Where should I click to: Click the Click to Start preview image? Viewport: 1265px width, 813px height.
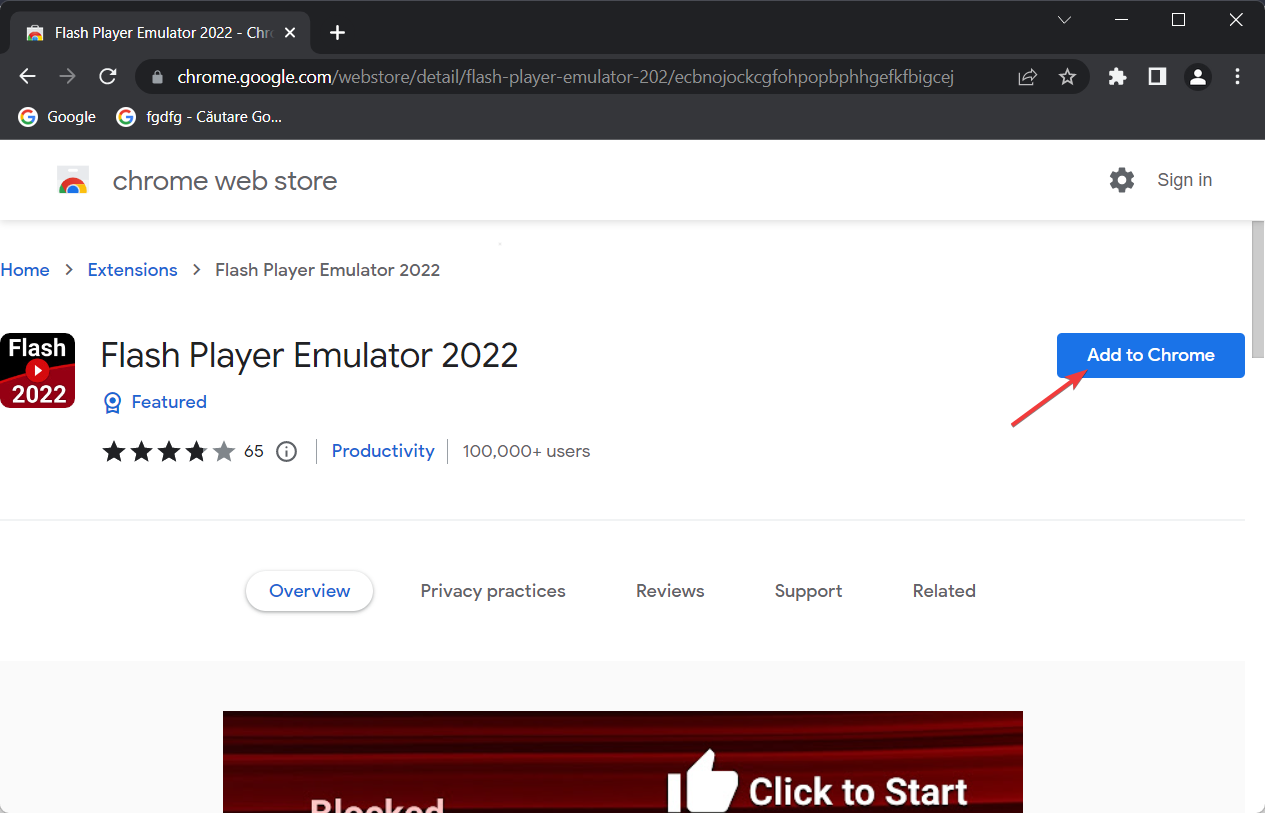point(623,762)
